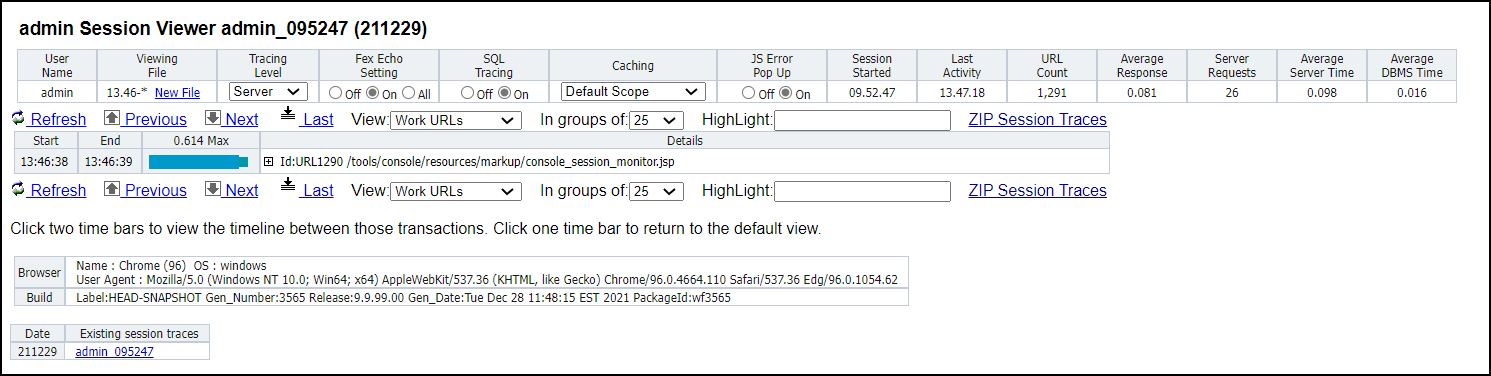Click the bottom HighLight input field
1491x376 pixels.
tap(862, 191)
